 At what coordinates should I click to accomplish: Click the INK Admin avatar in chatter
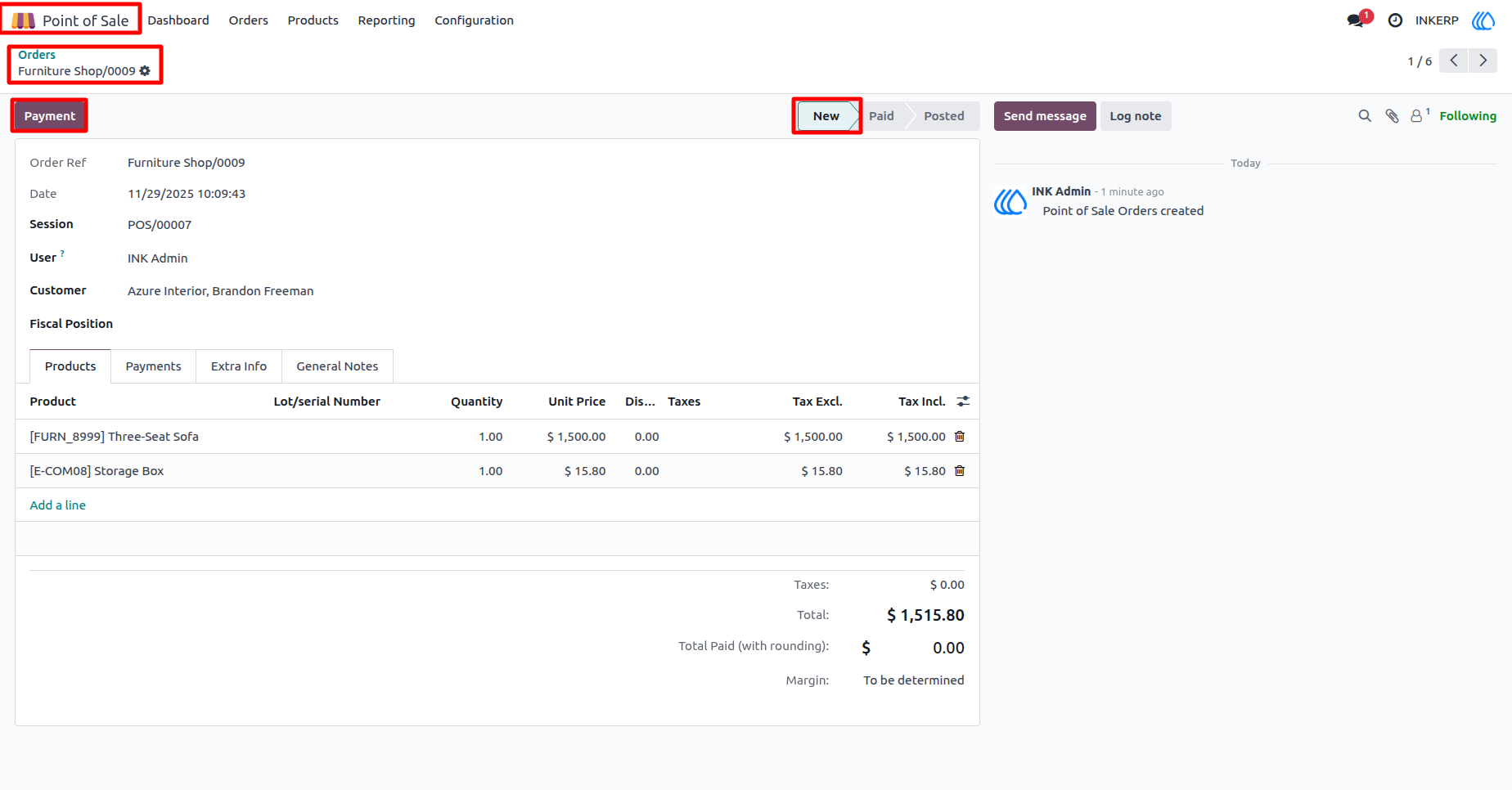[1010, 201]
